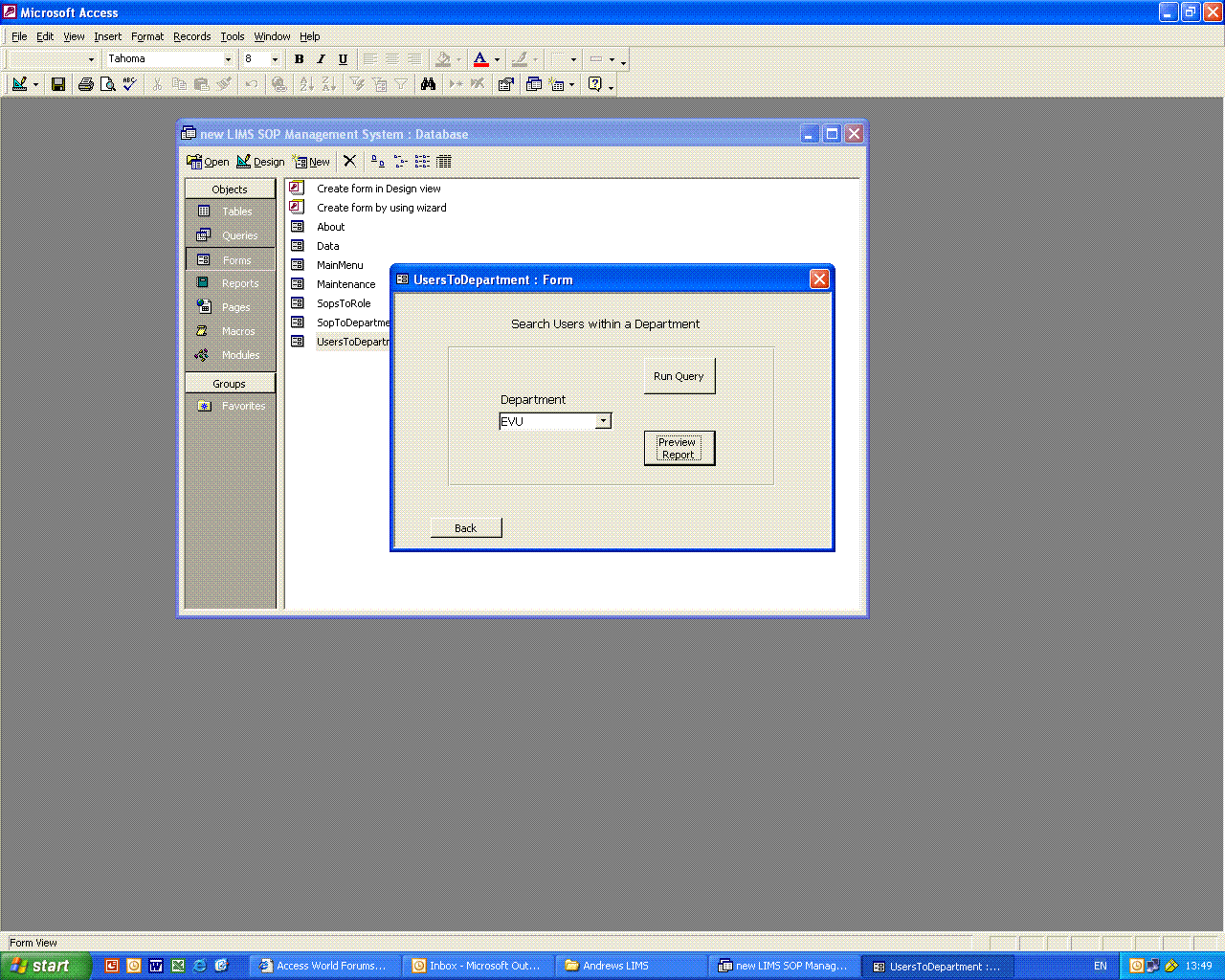Click the Back button on form

click(466, 528)
